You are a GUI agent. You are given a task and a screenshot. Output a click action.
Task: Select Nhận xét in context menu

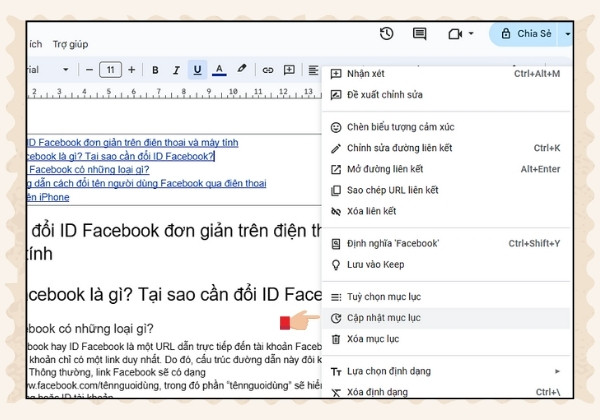click(x=445, y=73)
